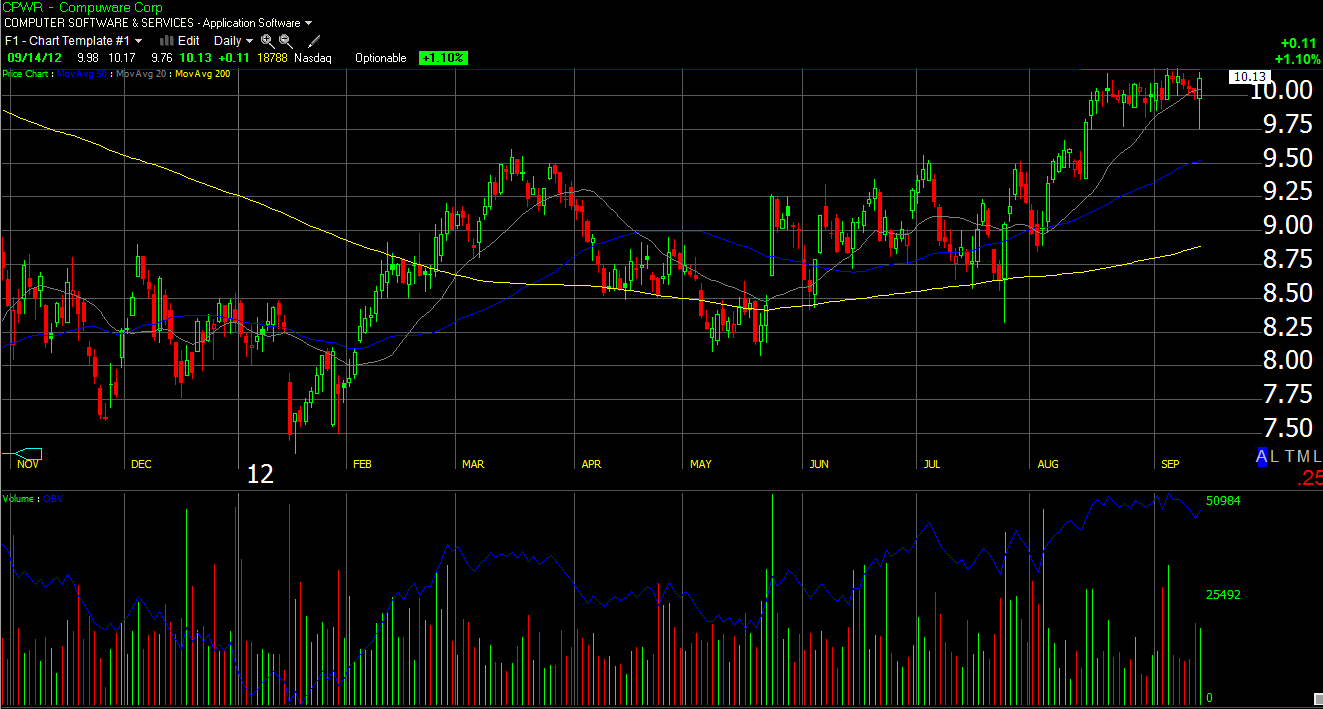1323x709 pixels.
Task: Select the pencil drawing tool
Action: coord(314,41)
